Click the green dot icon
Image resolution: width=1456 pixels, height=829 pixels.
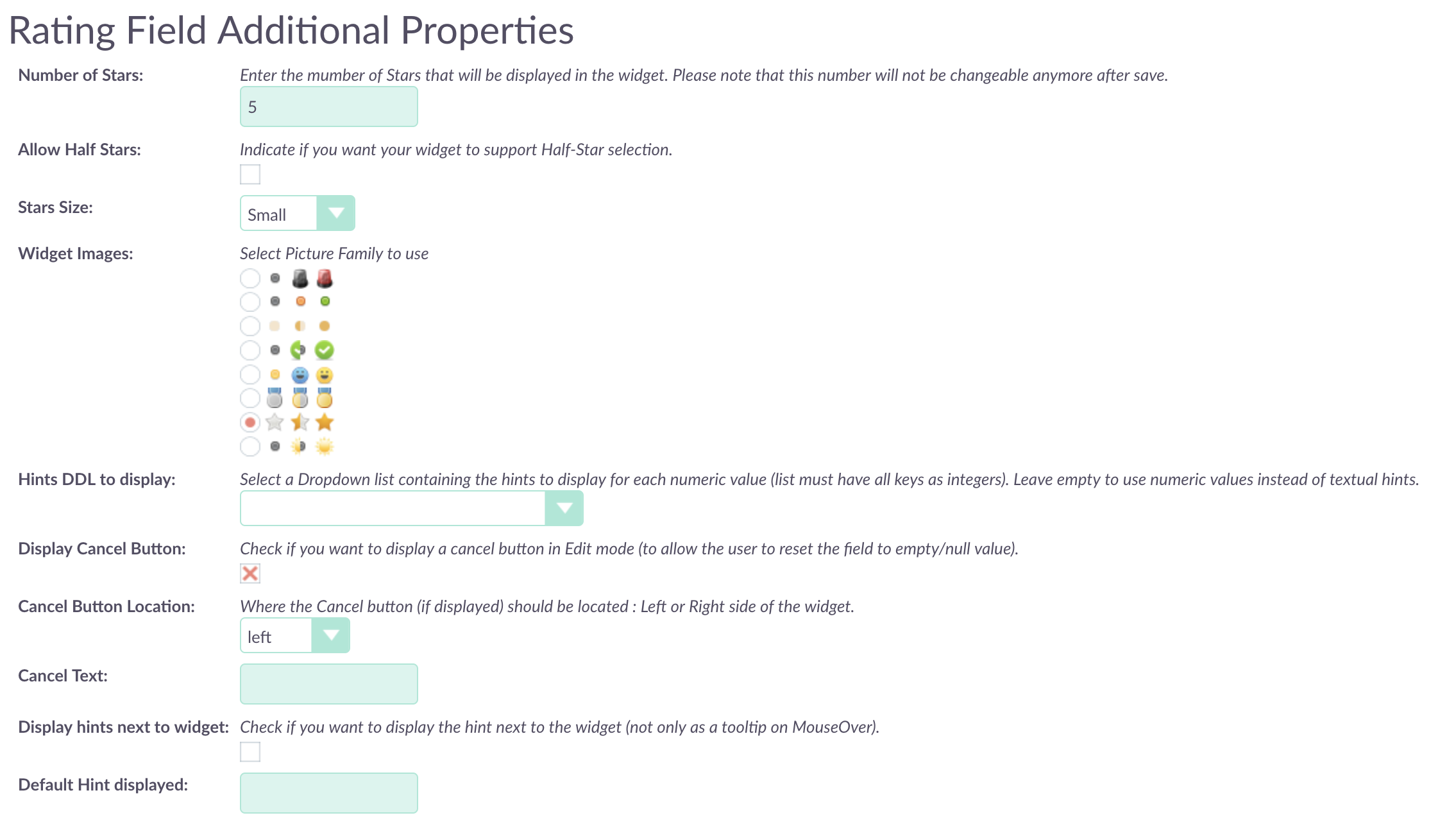pos(325,301)
